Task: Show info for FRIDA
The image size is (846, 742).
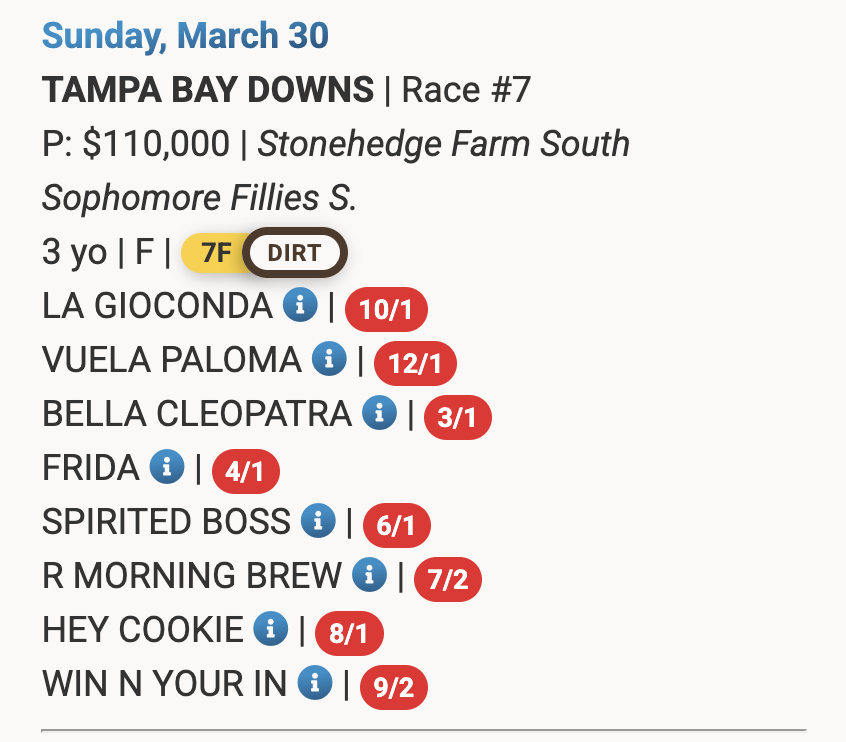Action: [x=167, y=467]
